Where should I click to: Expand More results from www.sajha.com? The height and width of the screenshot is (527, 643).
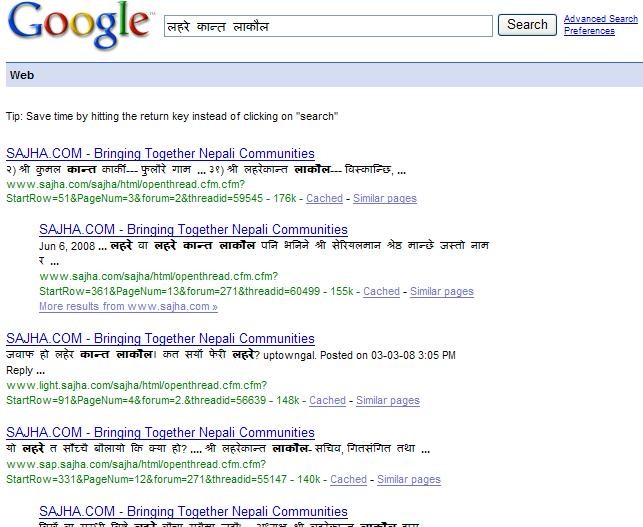pyautogui.click(x=128, y=306)
